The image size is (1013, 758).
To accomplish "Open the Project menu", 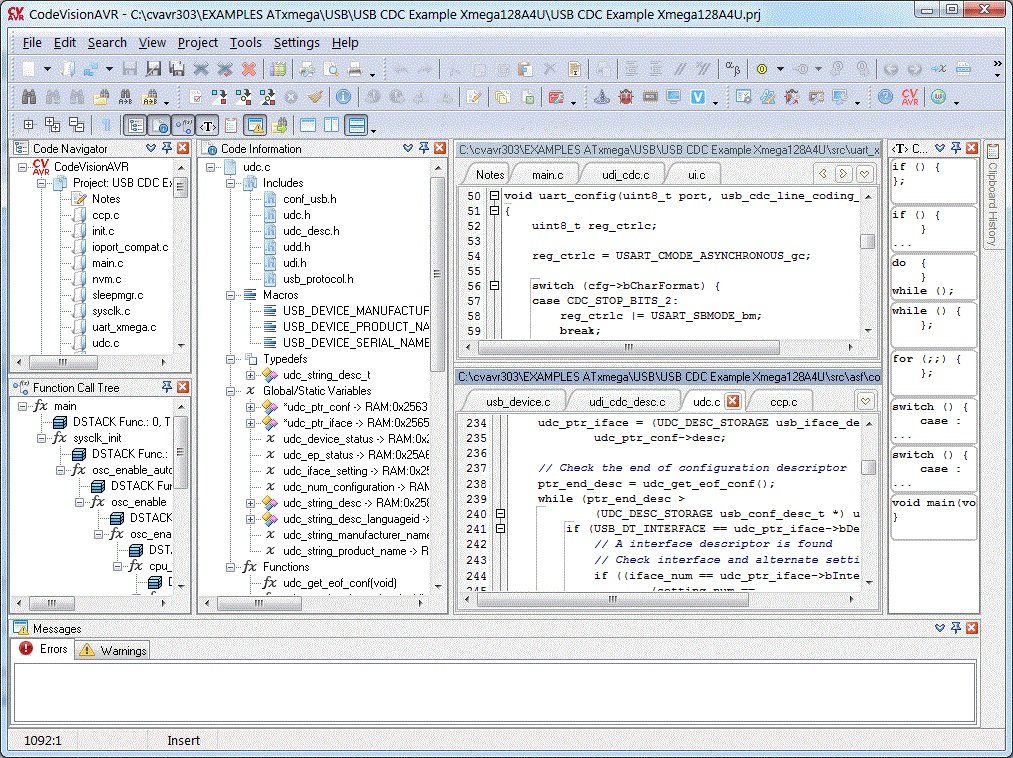I will (x=198, y=43).
